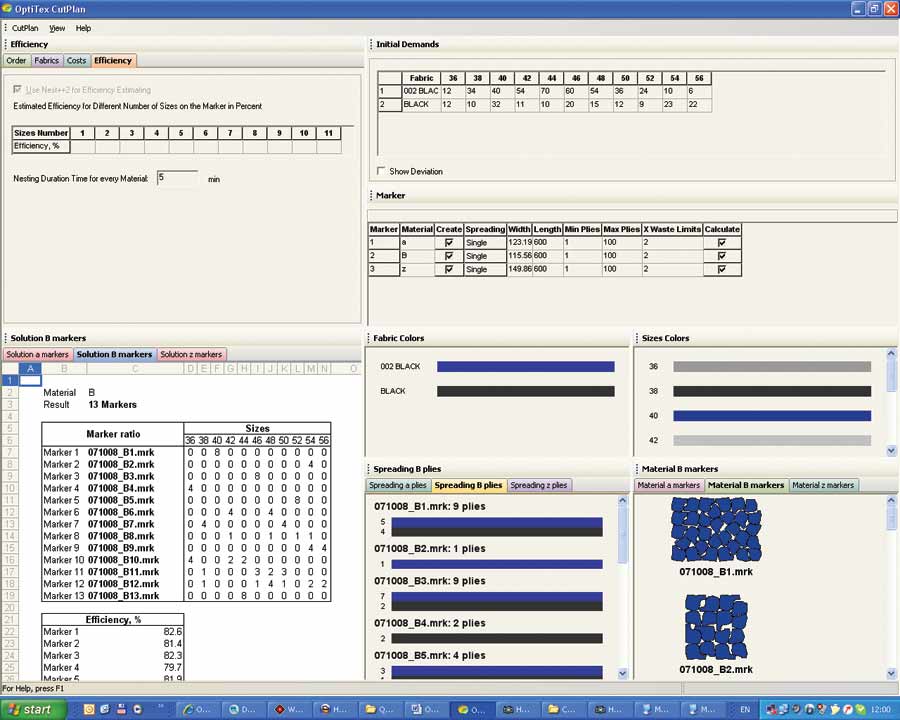Select the Efficiency tab

point(113,61)
